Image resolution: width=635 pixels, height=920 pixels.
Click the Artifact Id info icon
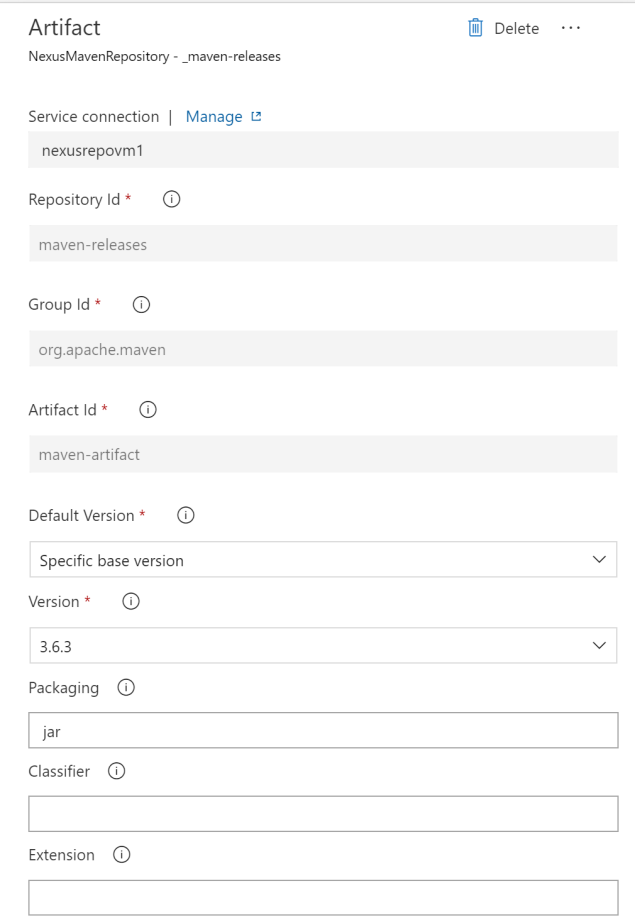click(x=148, y=409)
